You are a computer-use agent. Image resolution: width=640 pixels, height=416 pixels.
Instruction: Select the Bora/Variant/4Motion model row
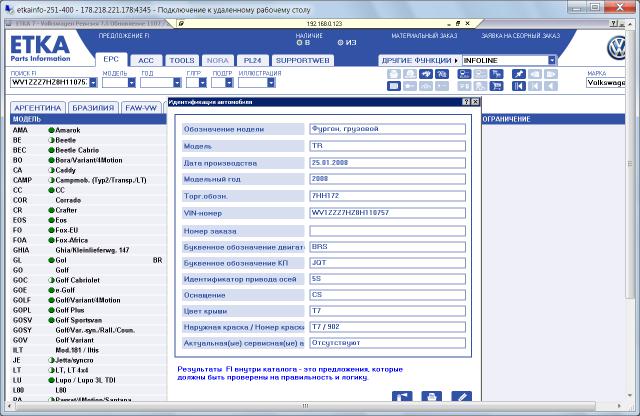click(88, 160)
